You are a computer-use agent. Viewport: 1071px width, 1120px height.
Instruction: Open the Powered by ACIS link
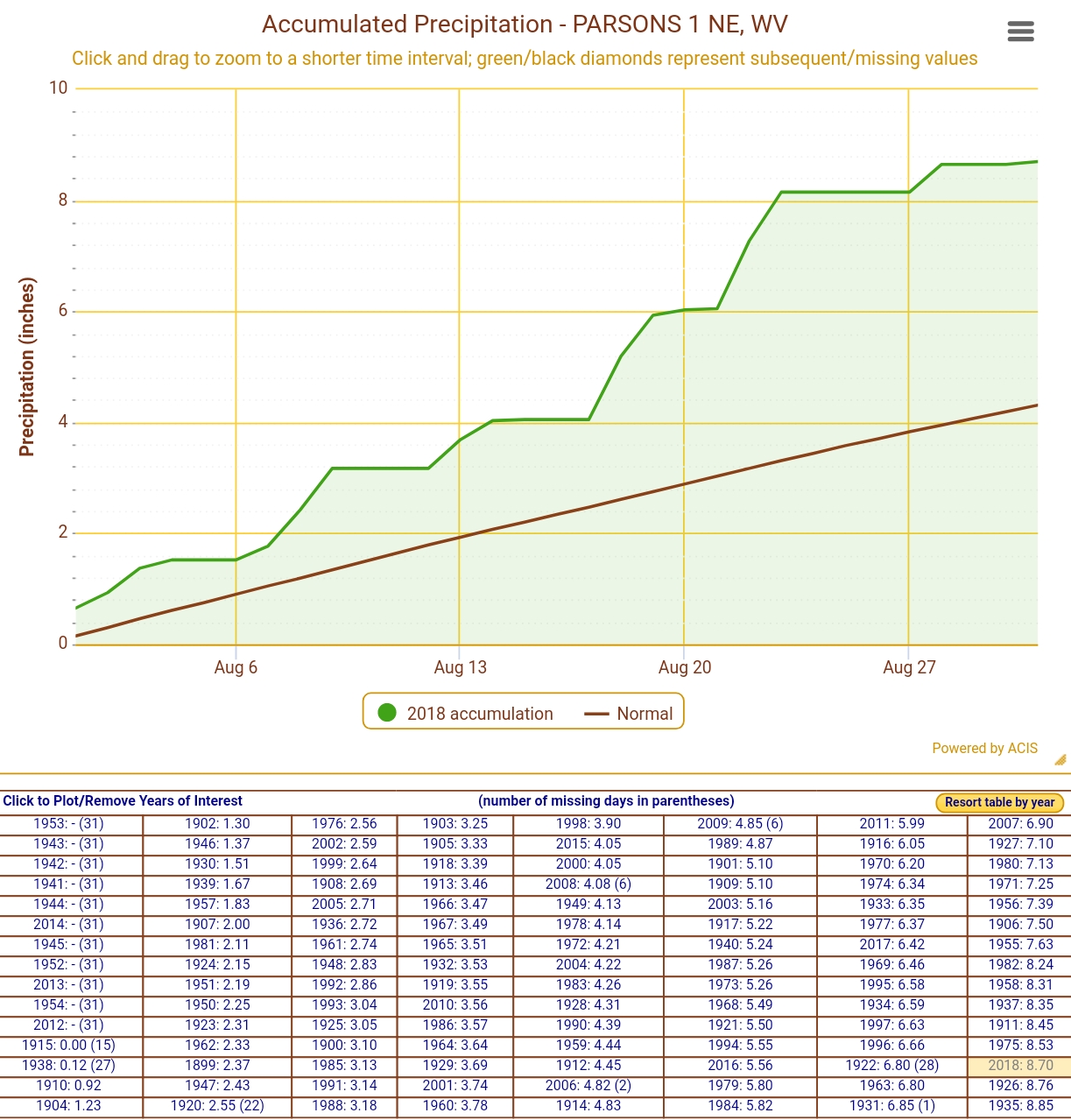[984, 748]
